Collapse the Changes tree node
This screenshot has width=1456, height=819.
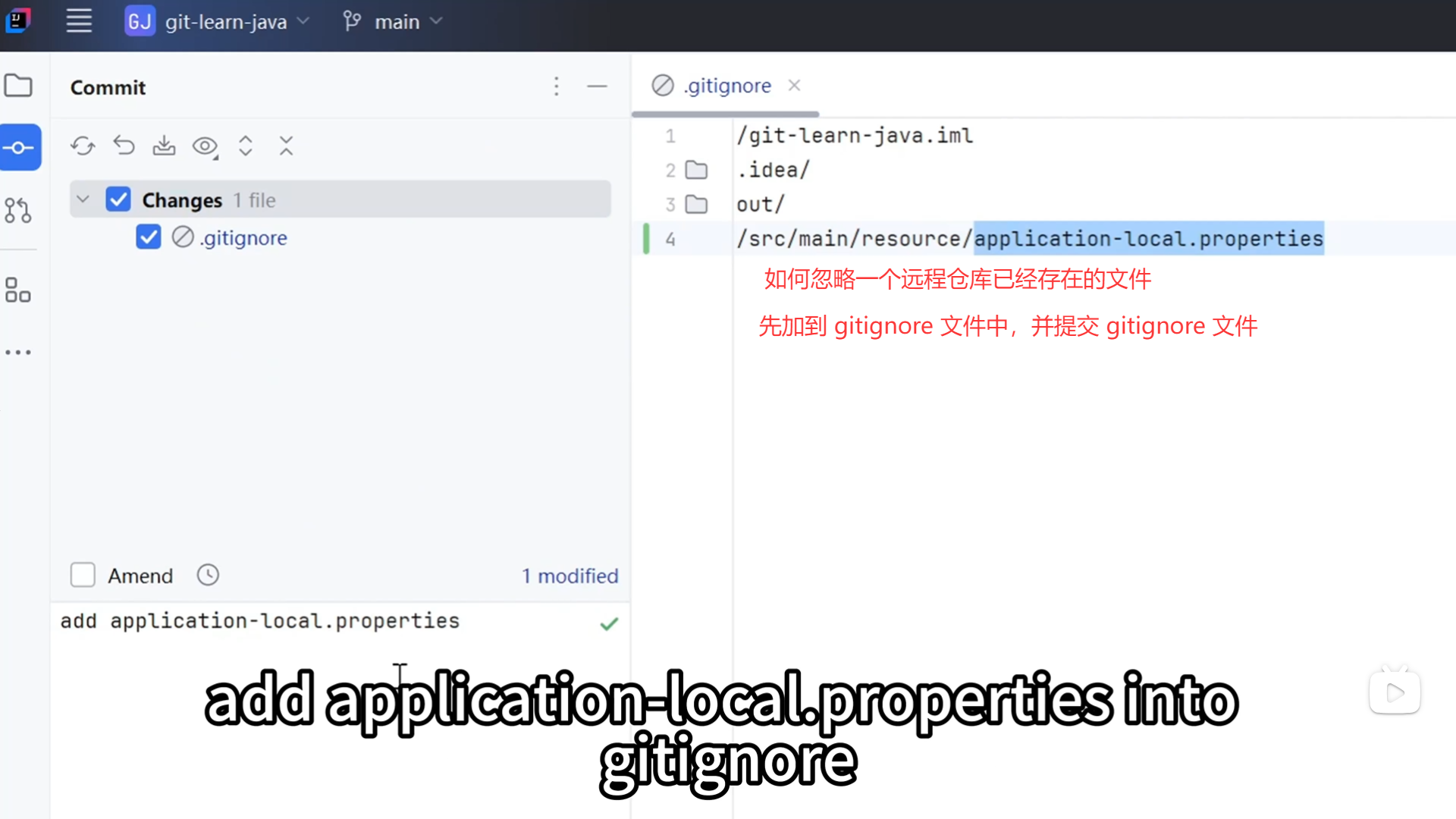(83, 199)
